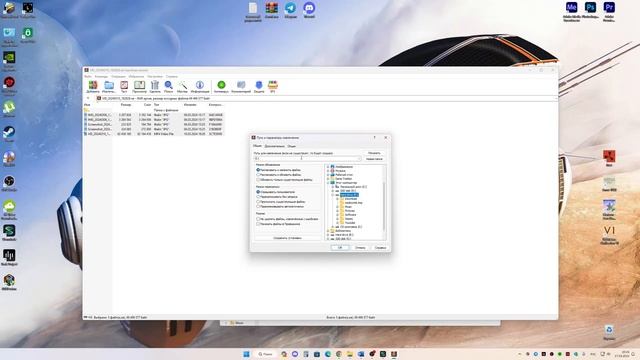Screen dimensions: 640x360
Task: Click the Windows Start button on the taskbar
Action: tap(246, 354)
